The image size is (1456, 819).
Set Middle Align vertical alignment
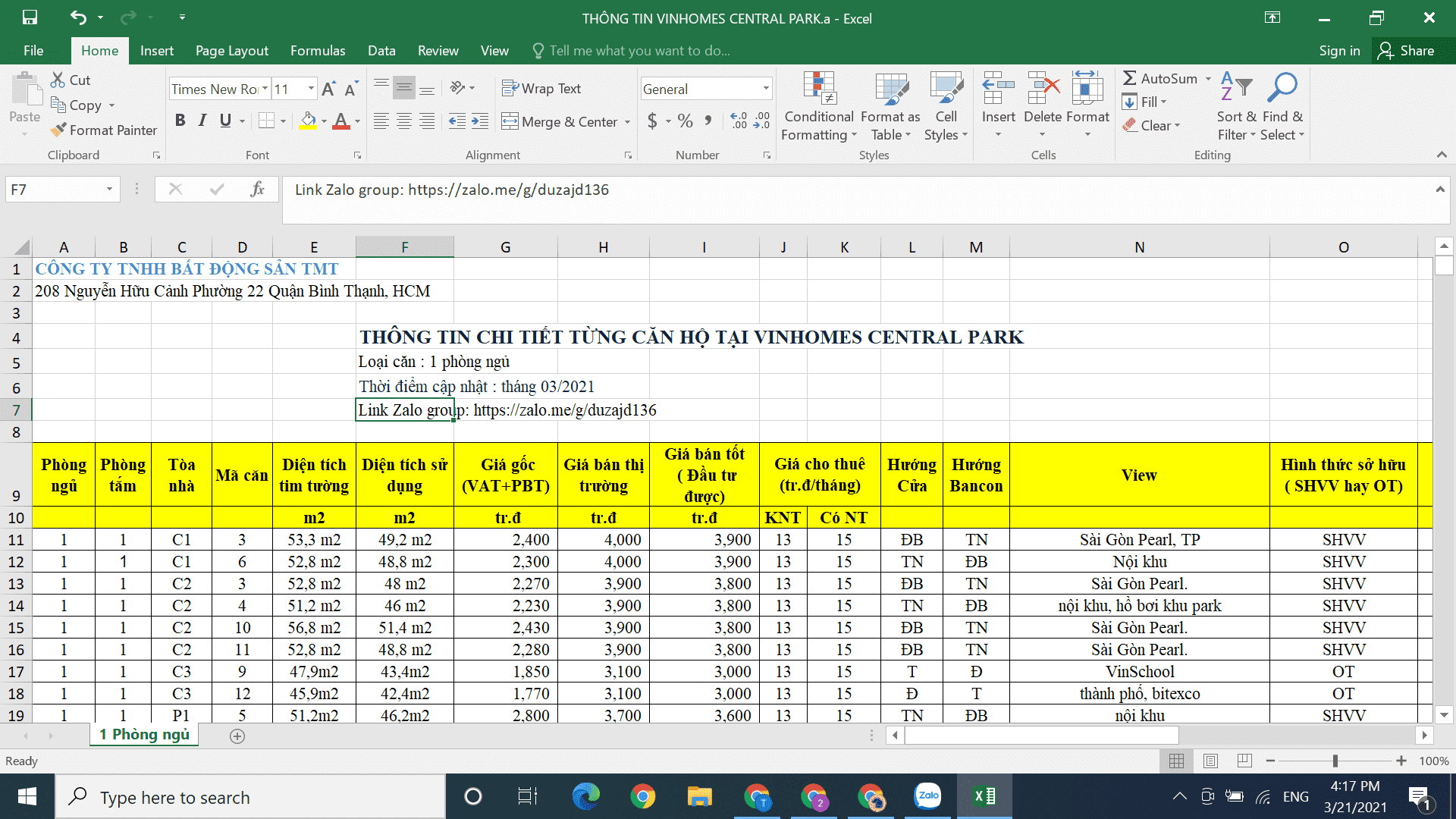[x=404, y=88]
